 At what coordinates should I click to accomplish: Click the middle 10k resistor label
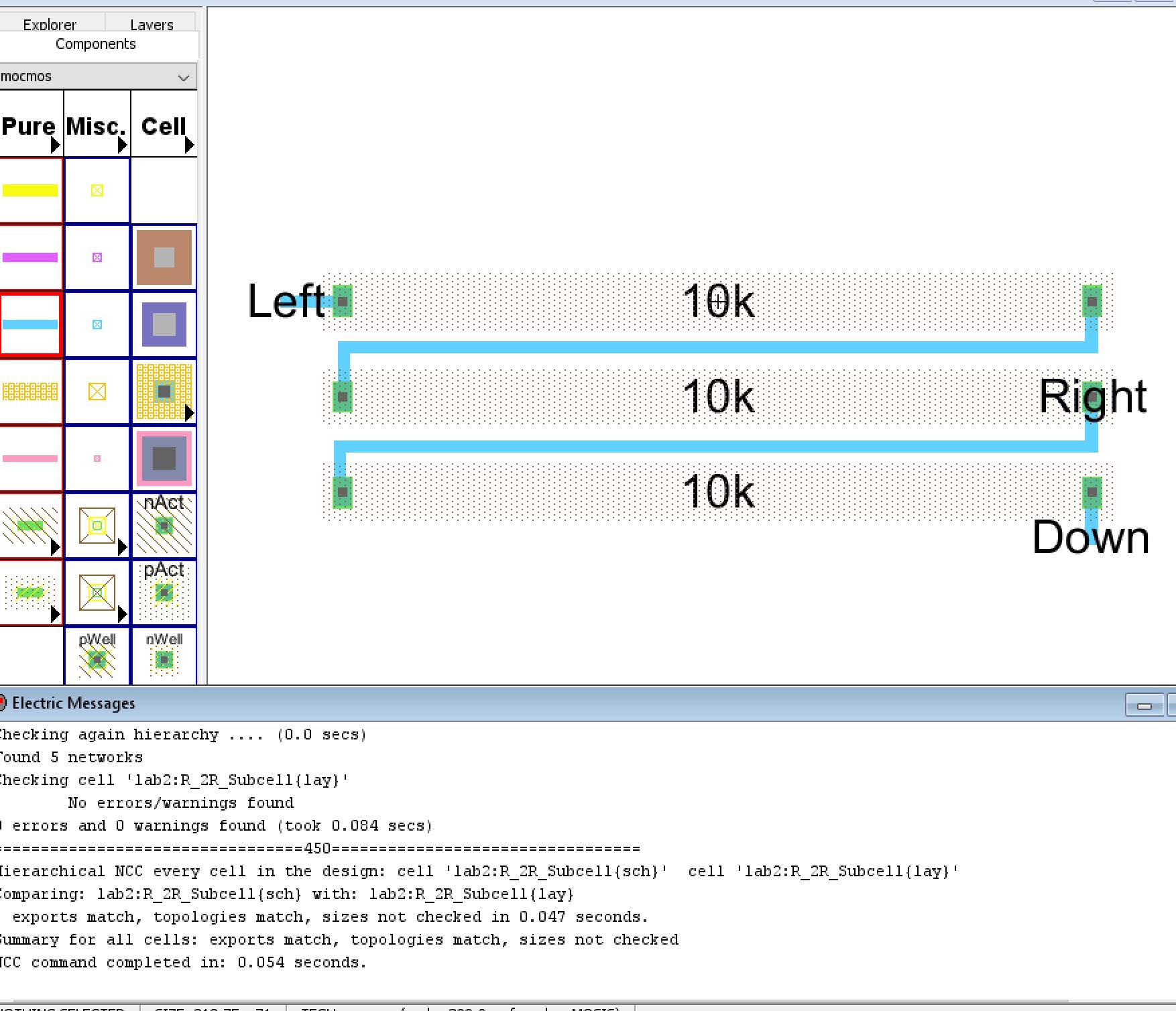(718, 396)
